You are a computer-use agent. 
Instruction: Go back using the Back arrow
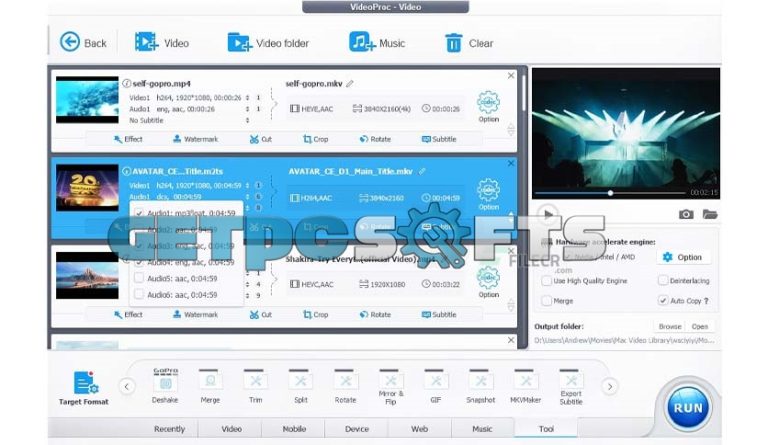click(83, 43)
